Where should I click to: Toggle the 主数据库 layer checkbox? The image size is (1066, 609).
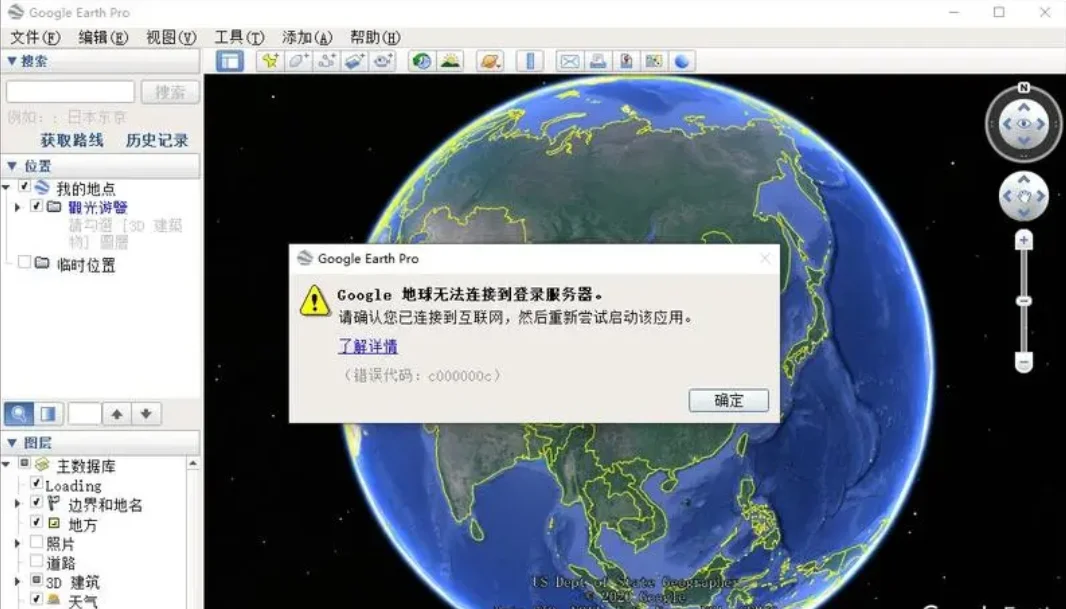(x=24, y=464)
